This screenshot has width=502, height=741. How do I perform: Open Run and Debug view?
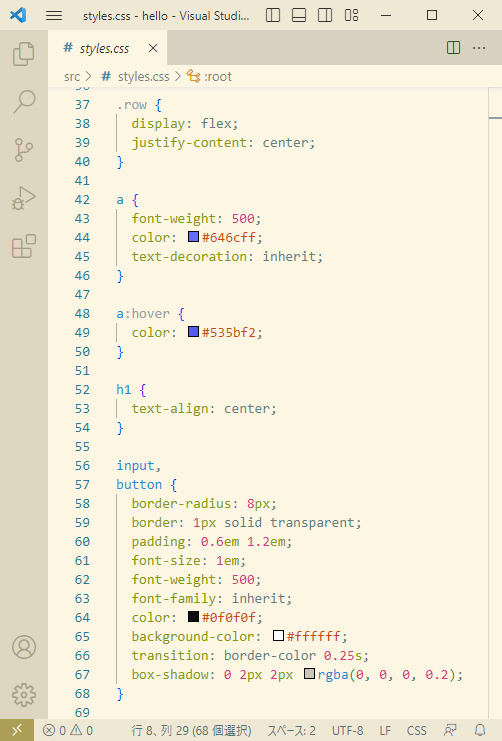click(24, 198)
